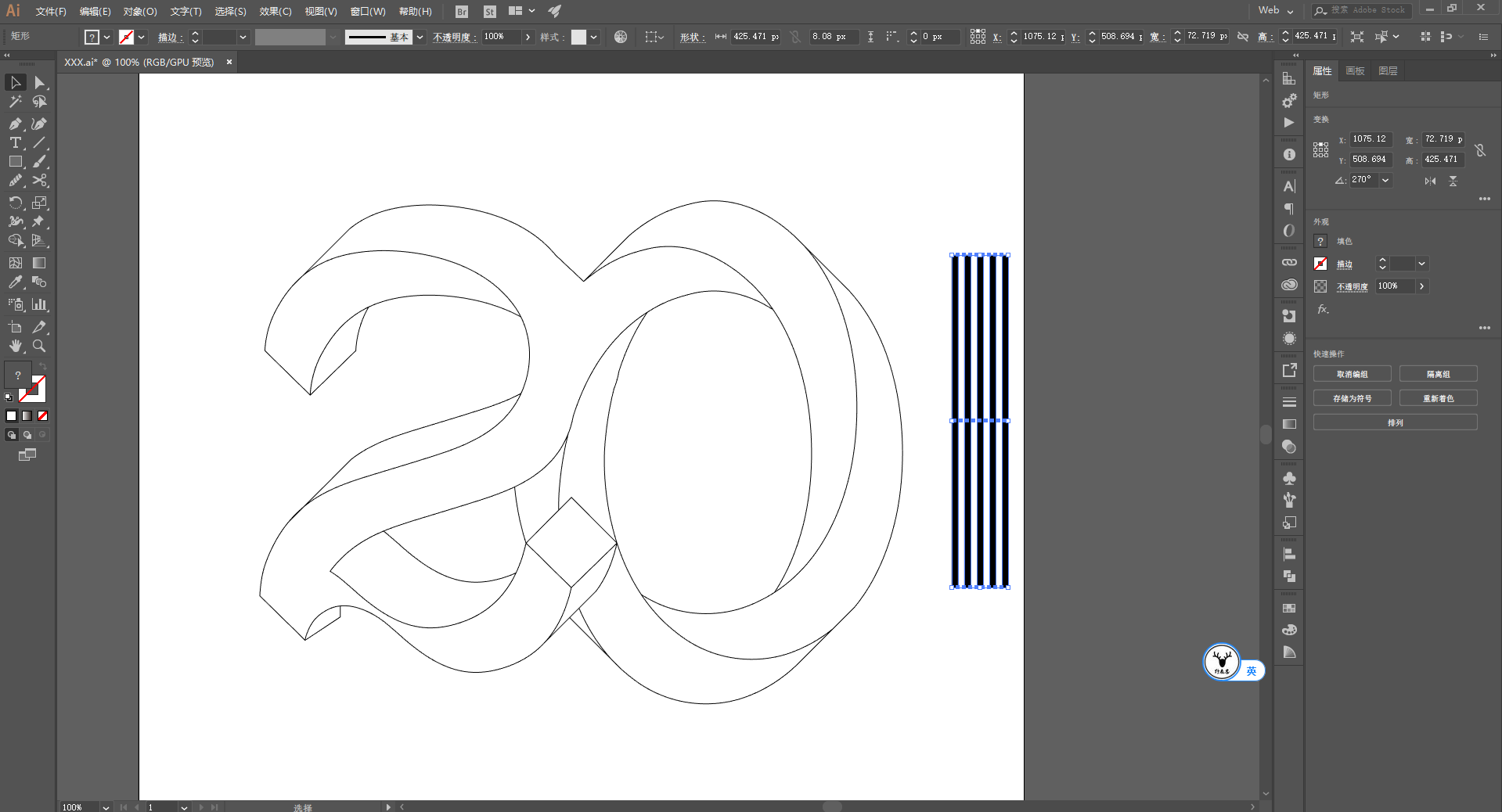This screenshot has height=812, width=1502.
Task: Click the stroke swatch in Properties panel
Action: tap(1320, 264)
